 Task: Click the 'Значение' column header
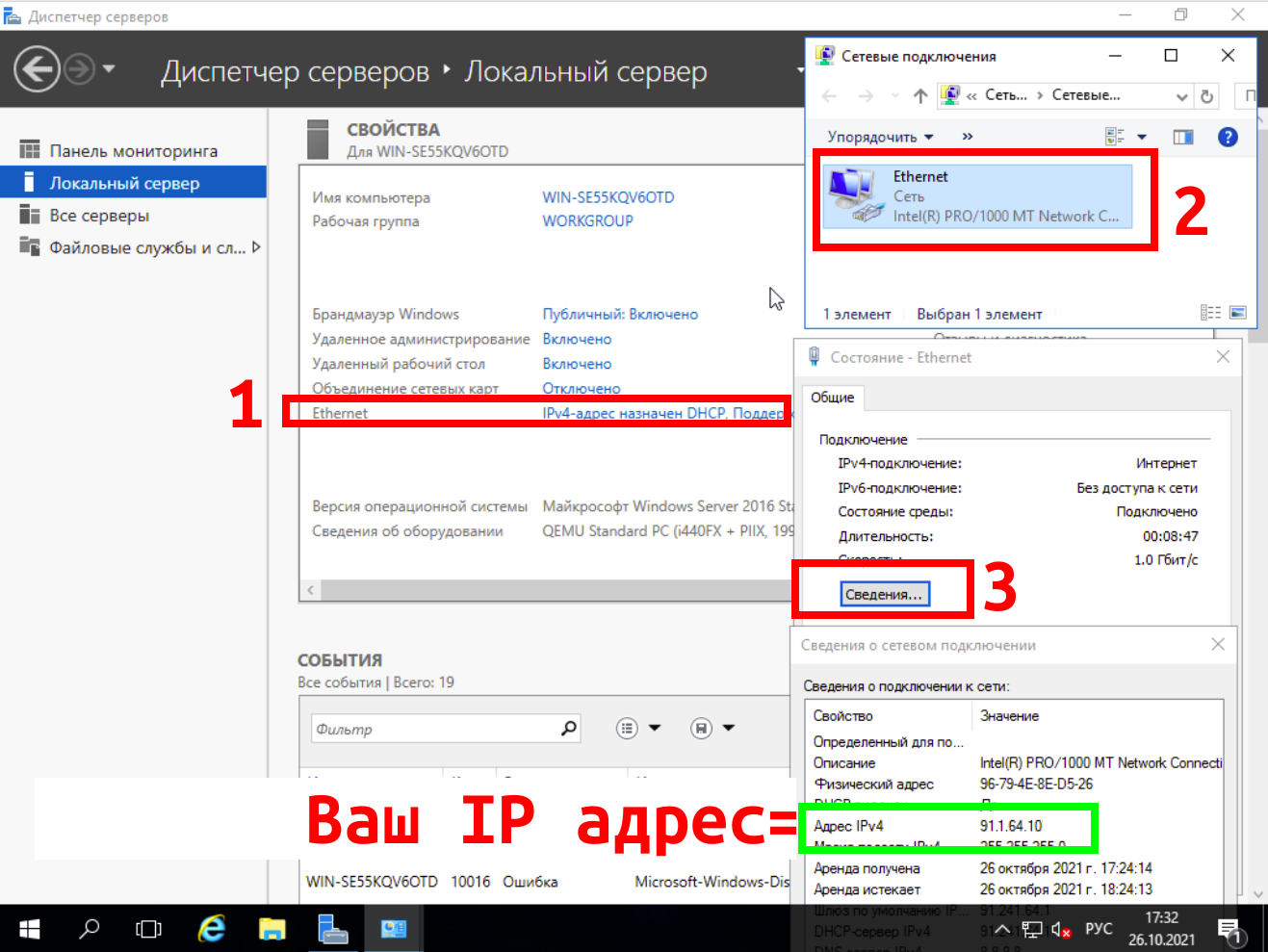tap(1098, 716)
